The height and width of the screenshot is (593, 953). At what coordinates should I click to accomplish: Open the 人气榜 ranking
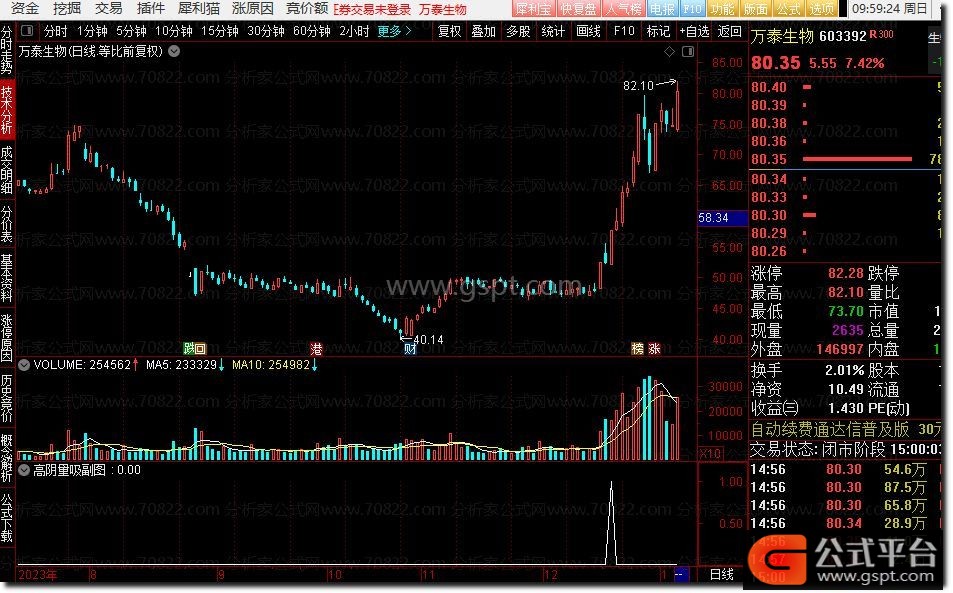[x=624, y=9]
